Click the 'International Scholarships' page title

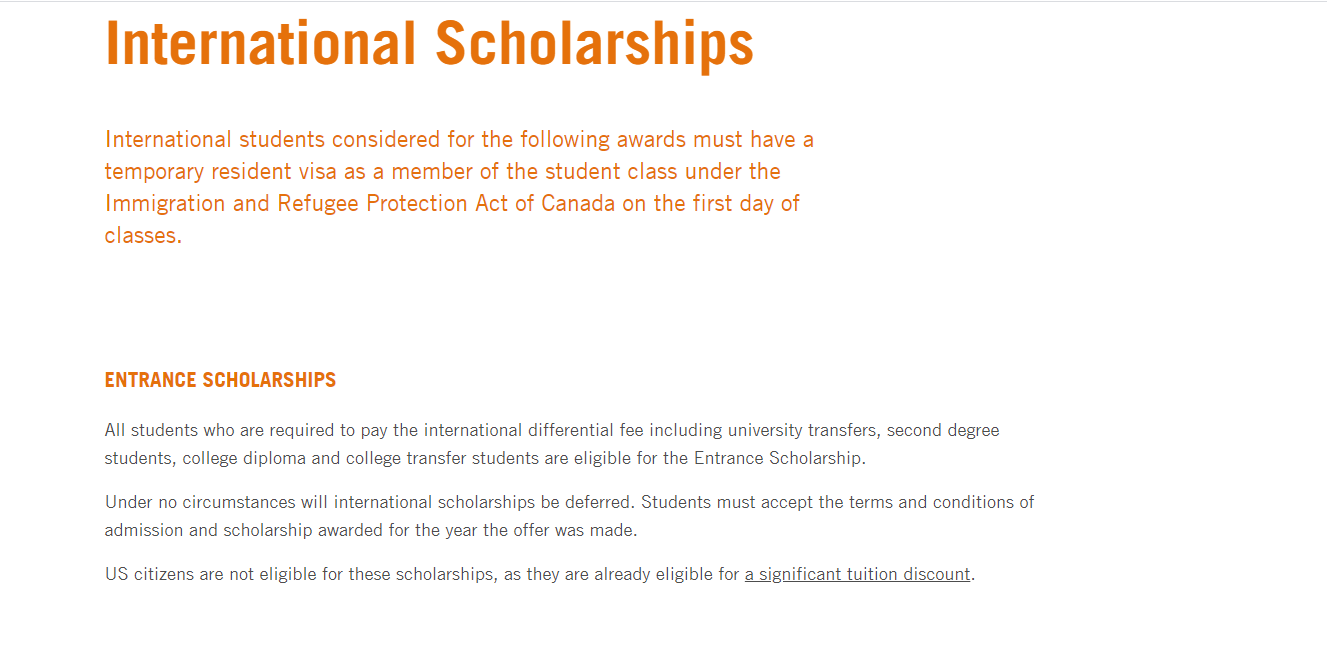pos(429,44)
